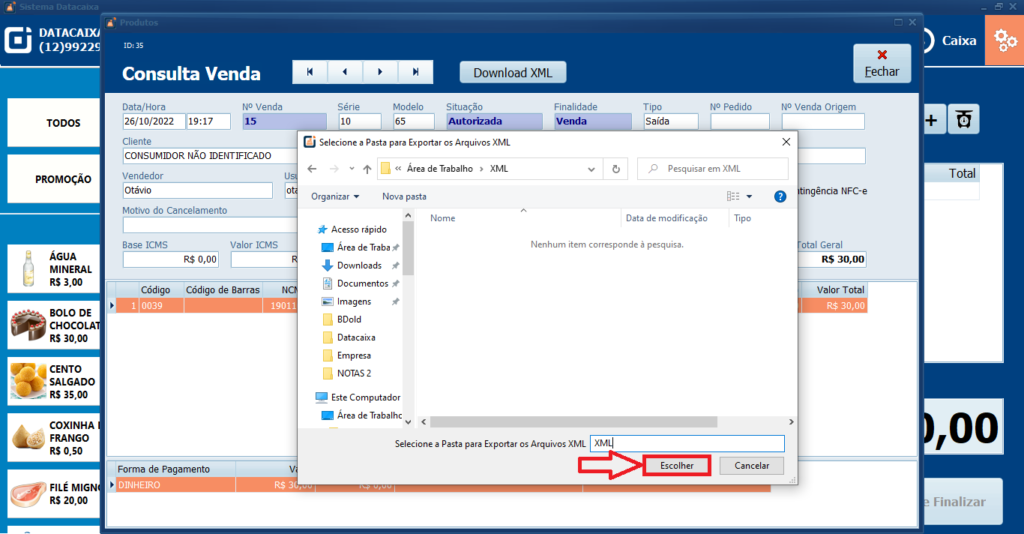Image resolution: width=1024 pixels, height=534 pixels.
Task: Open the address bar path history dropdown
Action: pyautogui.click(x=594, y=169)
